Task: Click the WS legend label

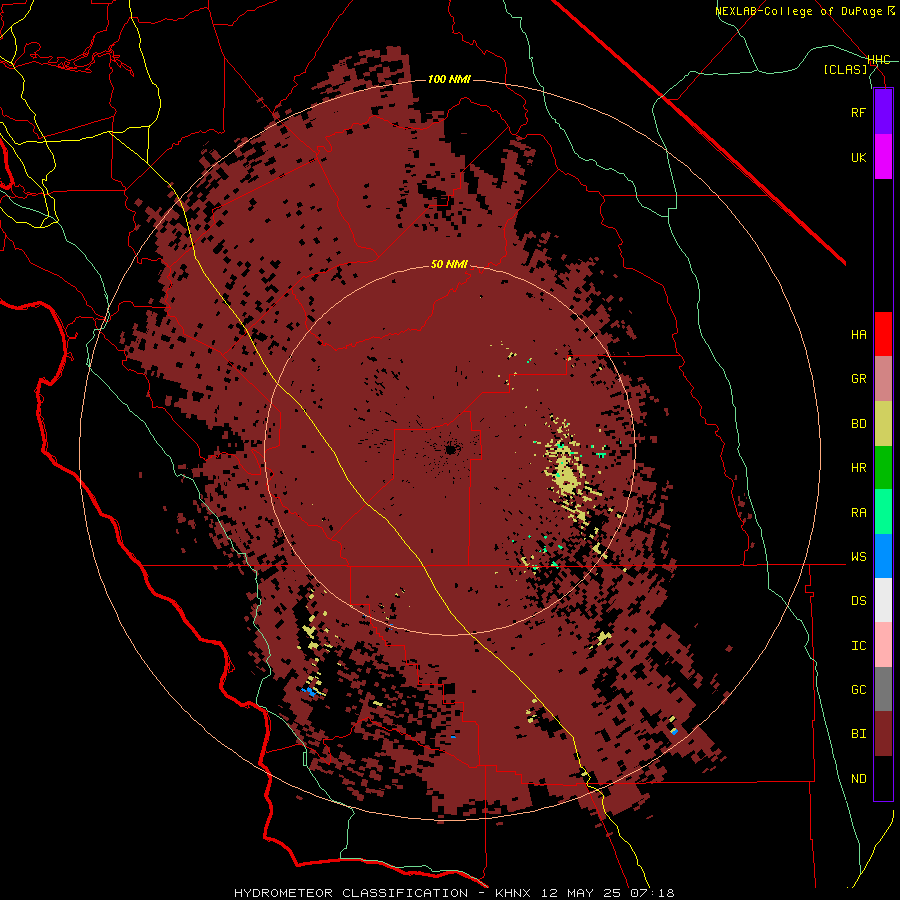Action: point(858,557)
